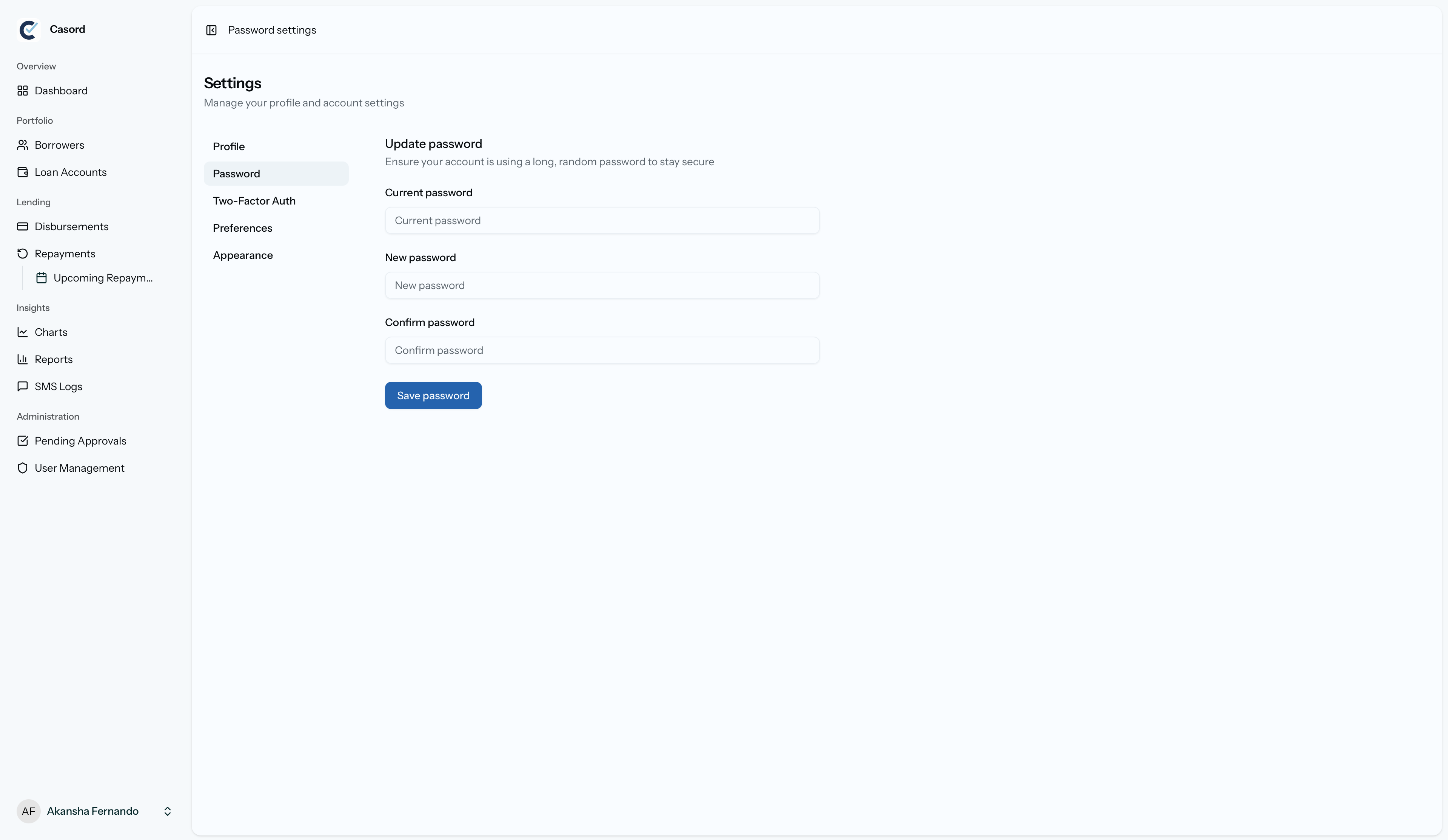This screenshot has height=840, width=1448.
Task: Click the Disbursements icon
Action: pos(23,226)
